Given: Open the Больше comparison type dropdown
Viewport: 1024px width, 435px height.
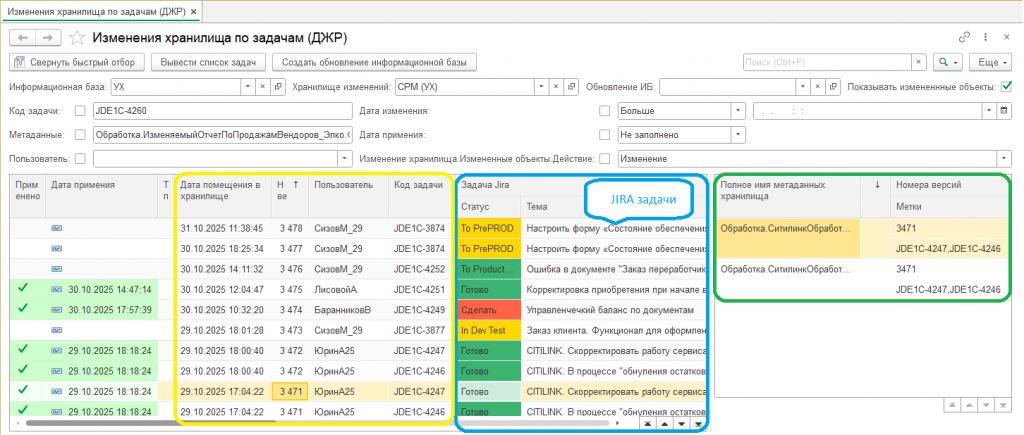Looking at the screenshot, I should point(737,110).
